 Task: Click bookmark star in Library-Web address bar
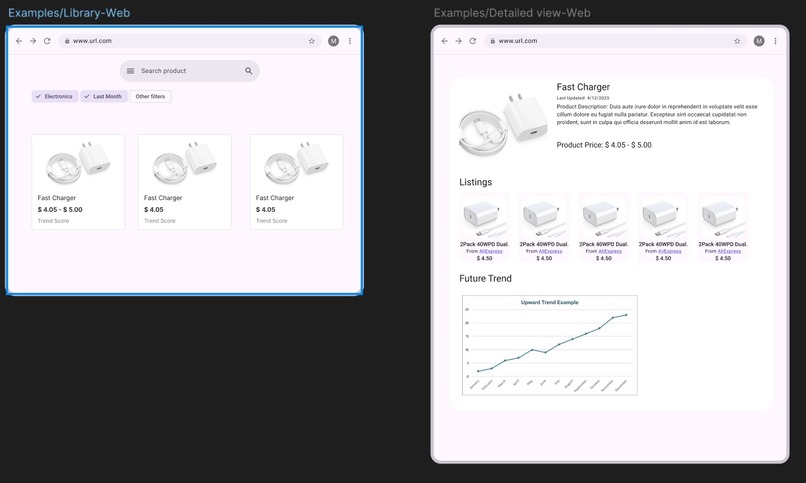312,41
